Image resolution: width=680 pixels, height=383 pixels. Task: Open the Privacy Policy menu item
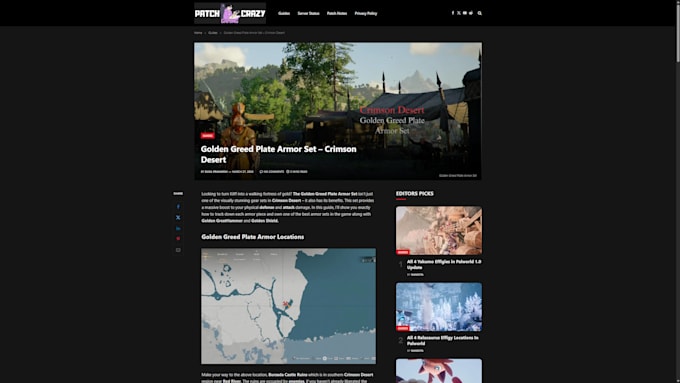366,13
